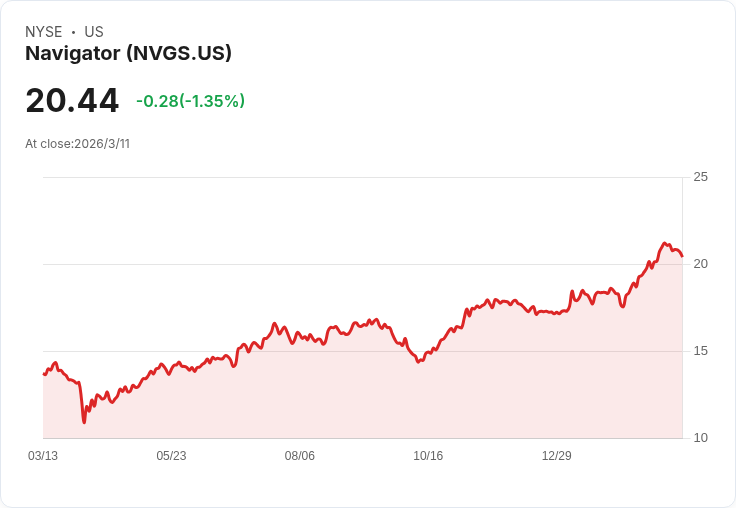Click the leftmost start of the price line
This screenshot has height=508, width=736.
pos(44,374)
